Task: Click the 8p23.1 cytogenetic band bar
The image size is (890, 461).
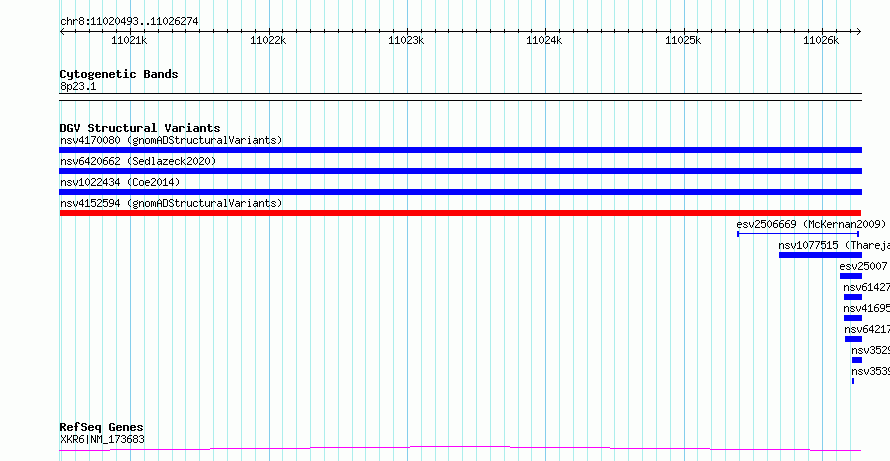Action: point(460,97)
